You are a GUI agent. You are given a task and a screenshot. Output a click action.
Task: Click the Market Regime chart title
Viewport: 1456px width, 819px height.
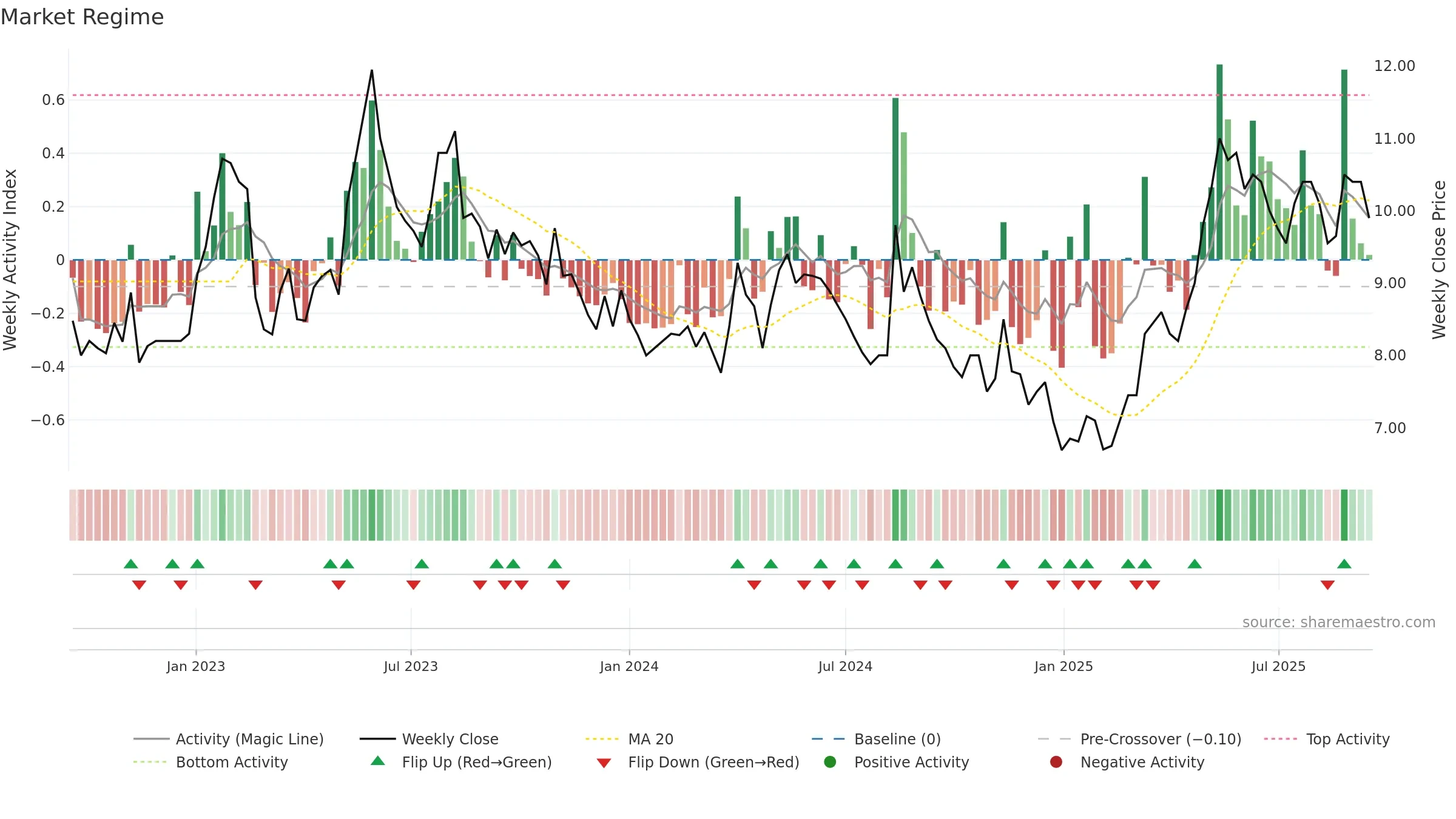[x=82, y=17]
